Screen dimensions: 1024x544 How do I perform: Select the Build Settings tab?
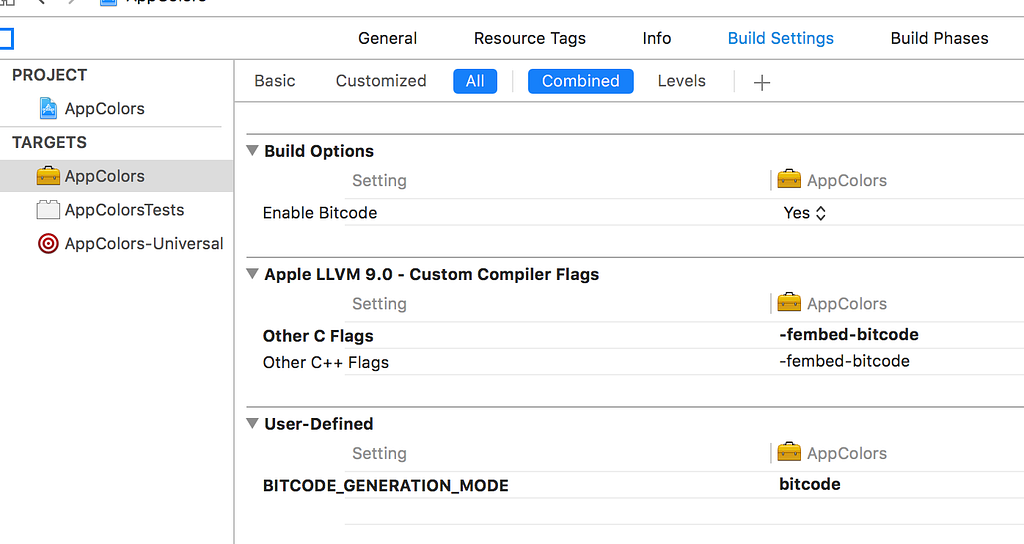(780, 39)
